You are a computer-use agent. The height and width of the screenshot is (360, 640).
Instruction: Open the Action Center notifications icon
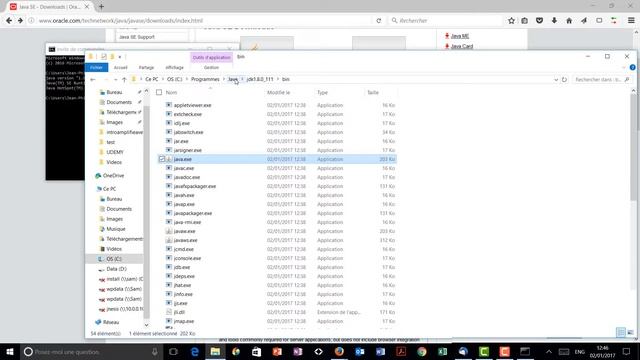pyautogui.click(x=626, y=351)
